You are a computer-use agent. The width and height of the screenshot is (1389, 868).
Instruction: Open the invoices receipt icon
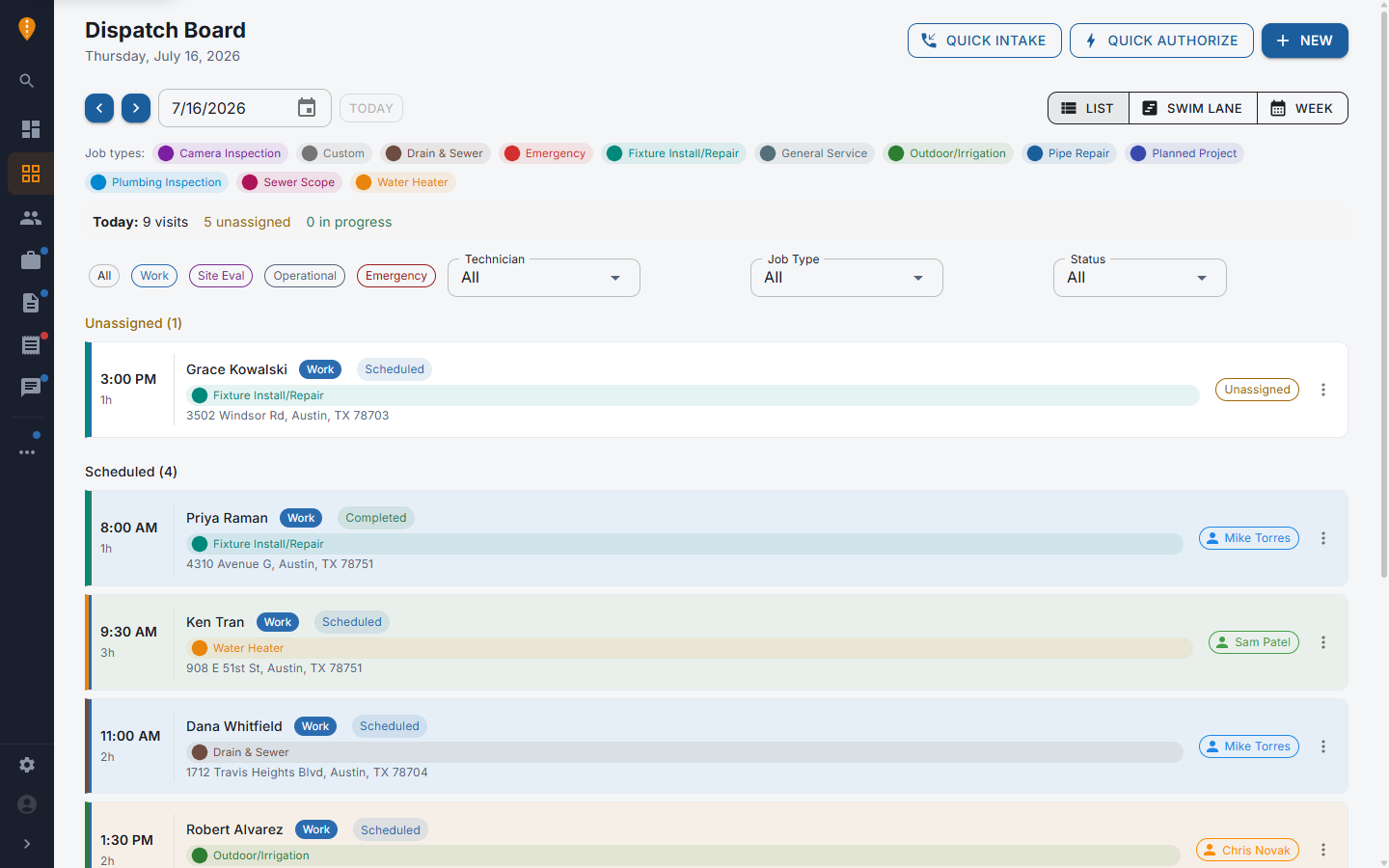(31, 345)
